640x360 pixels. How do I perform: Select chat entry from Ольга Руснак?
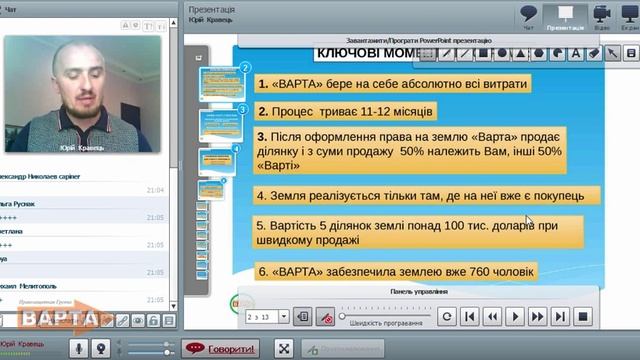(84, 211)
